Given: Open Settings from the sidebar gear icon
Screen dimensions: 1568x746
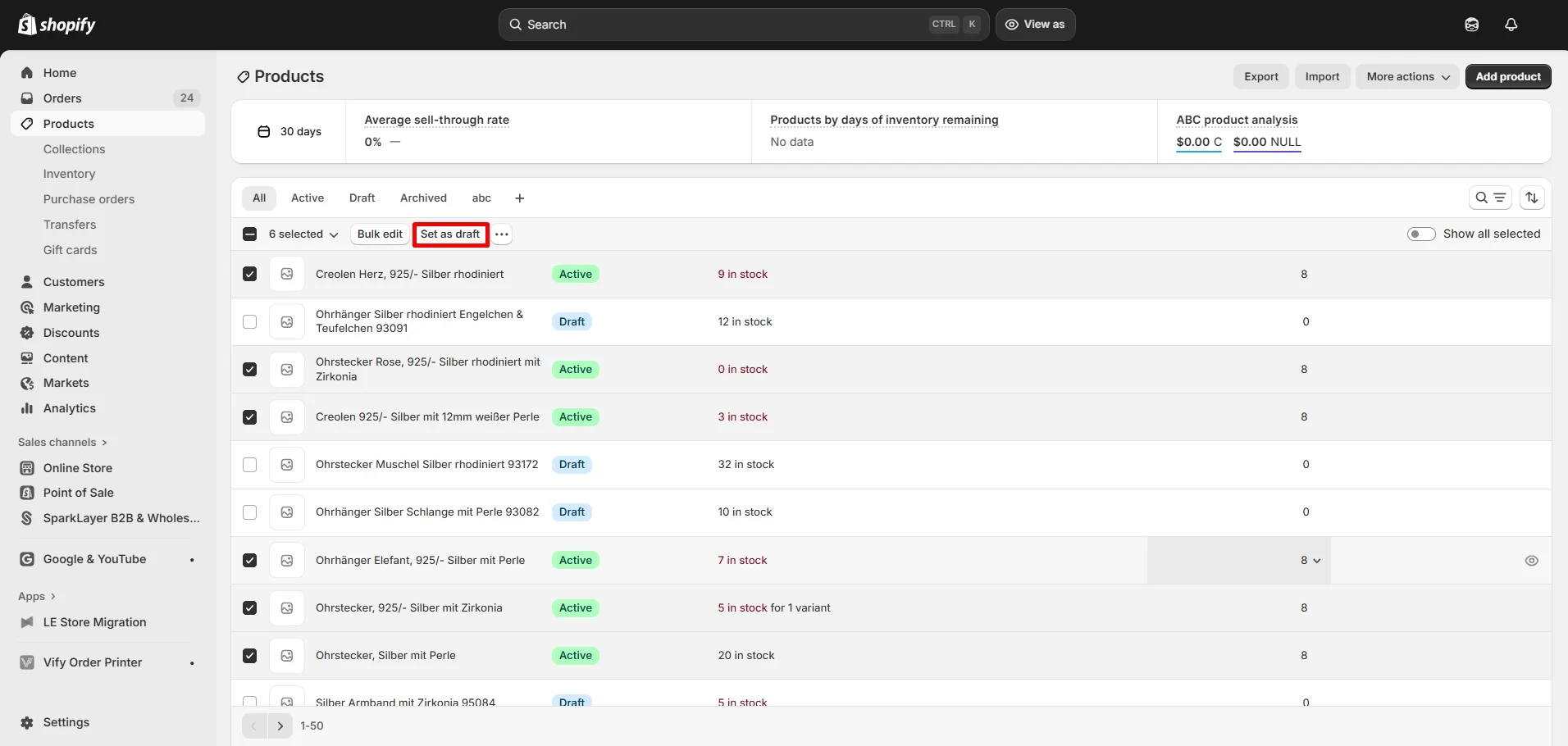Looking at the screenshot, I should (27, 722).
